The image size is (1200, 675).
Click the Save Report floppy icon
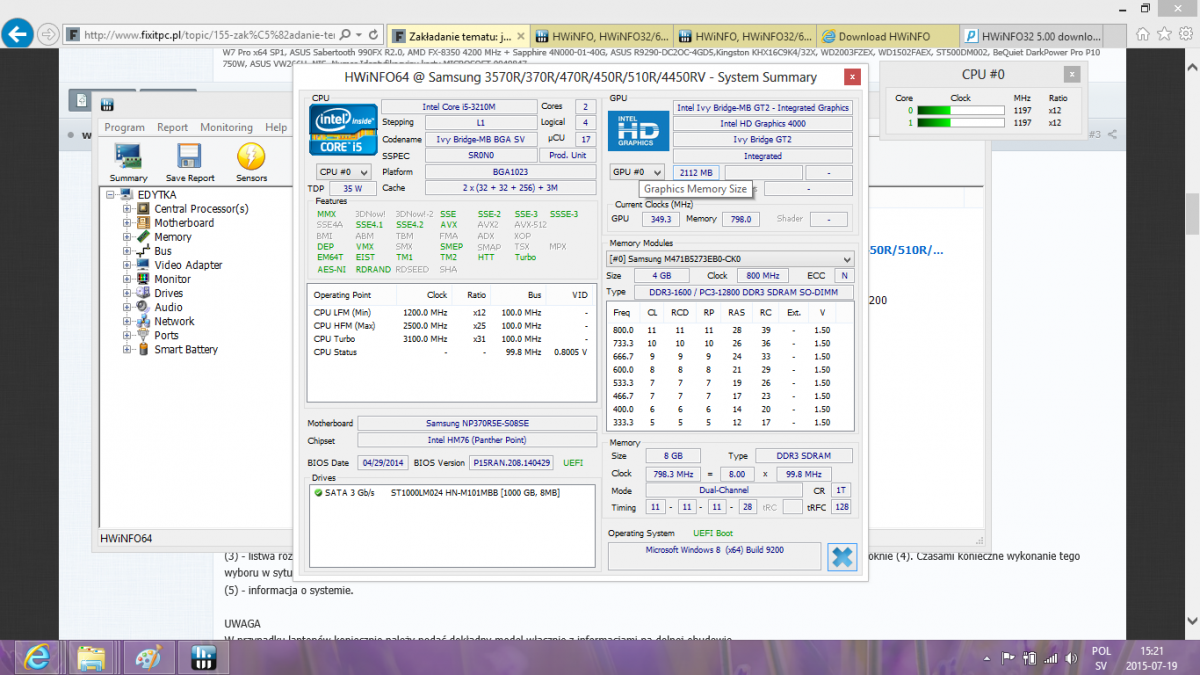[x=190, y=162]
